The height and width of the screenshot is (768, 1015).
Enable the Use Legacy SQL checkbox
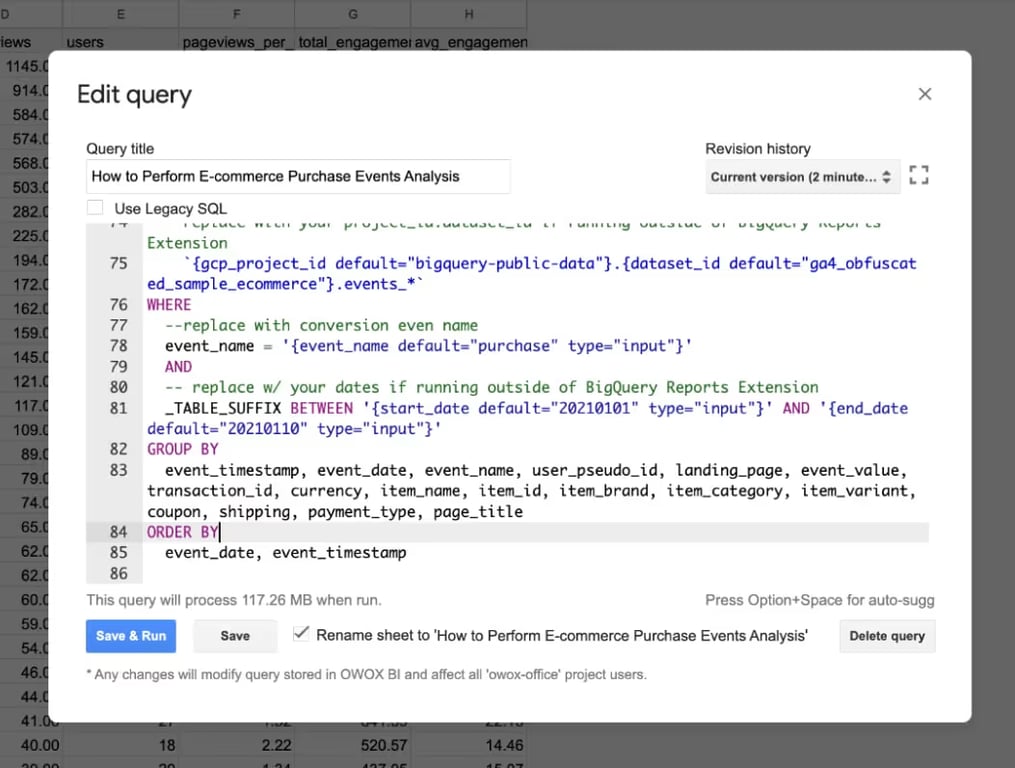(95, 208)
